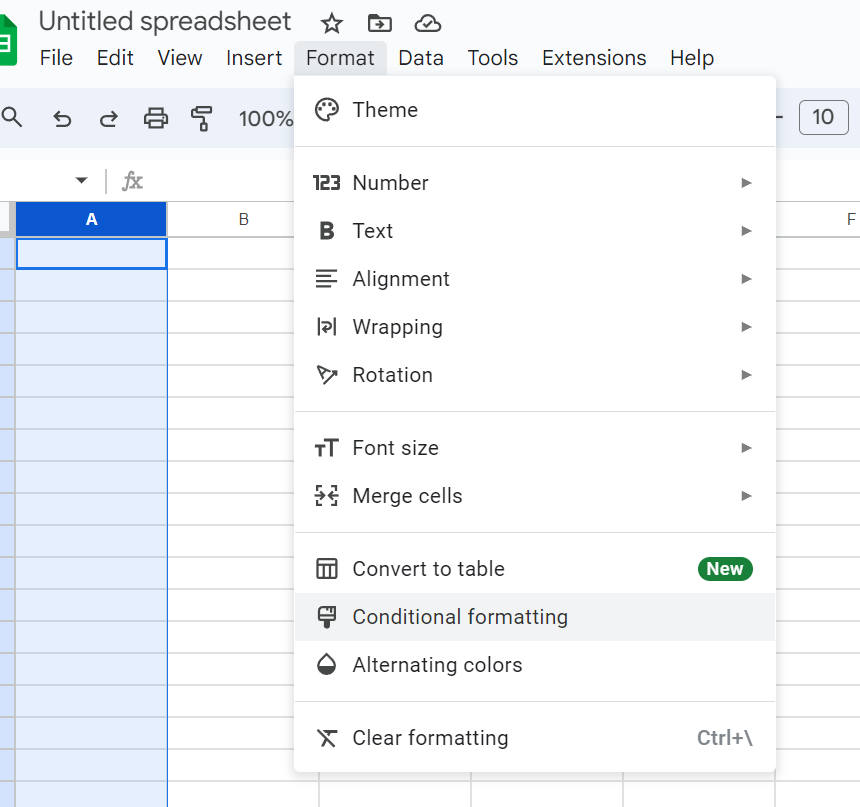This screenshot has width=860, height=807.
Task: Click the redo arrow in the toolbar
Action: pos(108,119)
